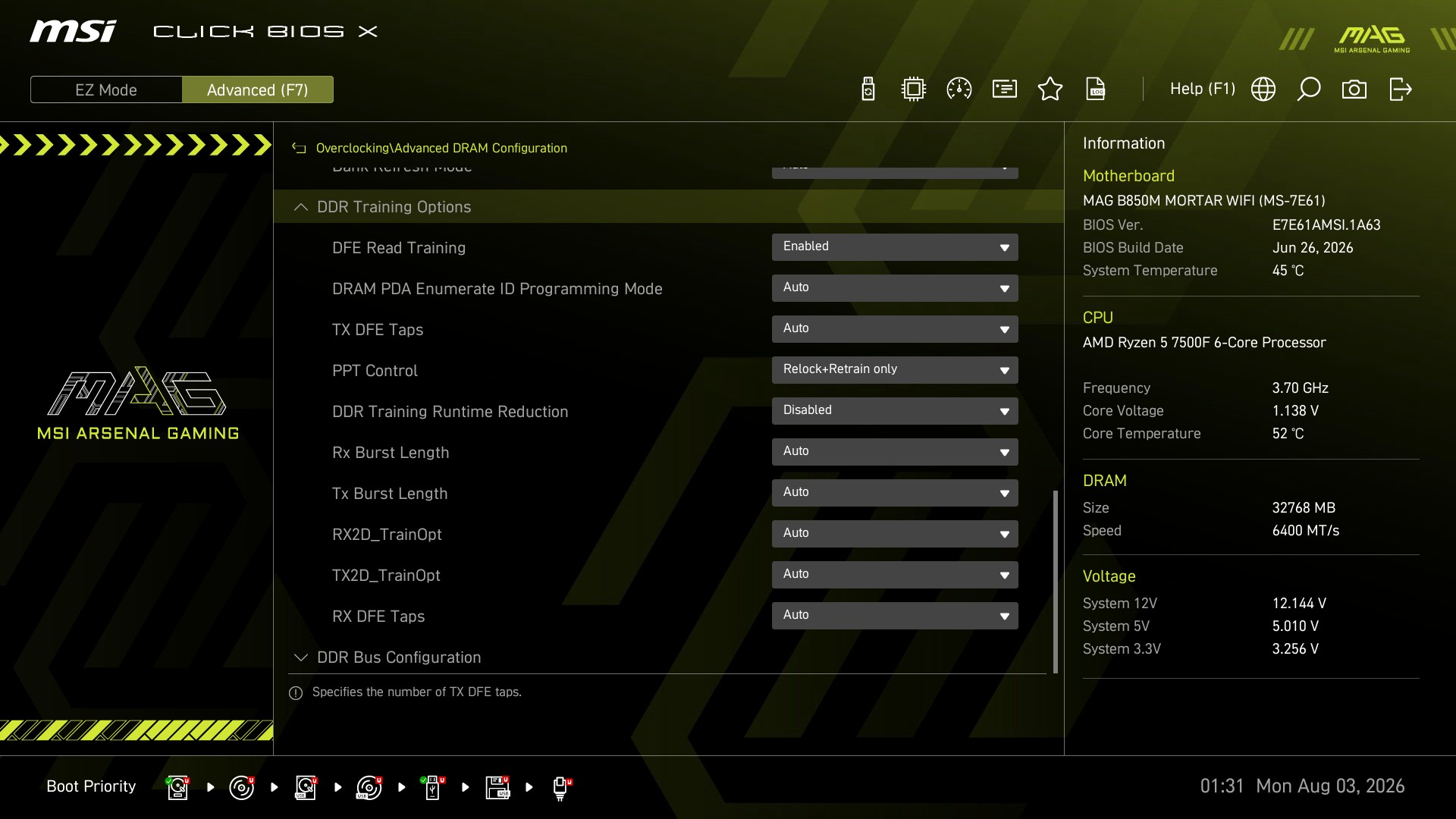Image resolution: width=1456 pixels, height=819 pixels.
Task: Open TX DFE Taps dropdown
Action: [x=895, y=329]
